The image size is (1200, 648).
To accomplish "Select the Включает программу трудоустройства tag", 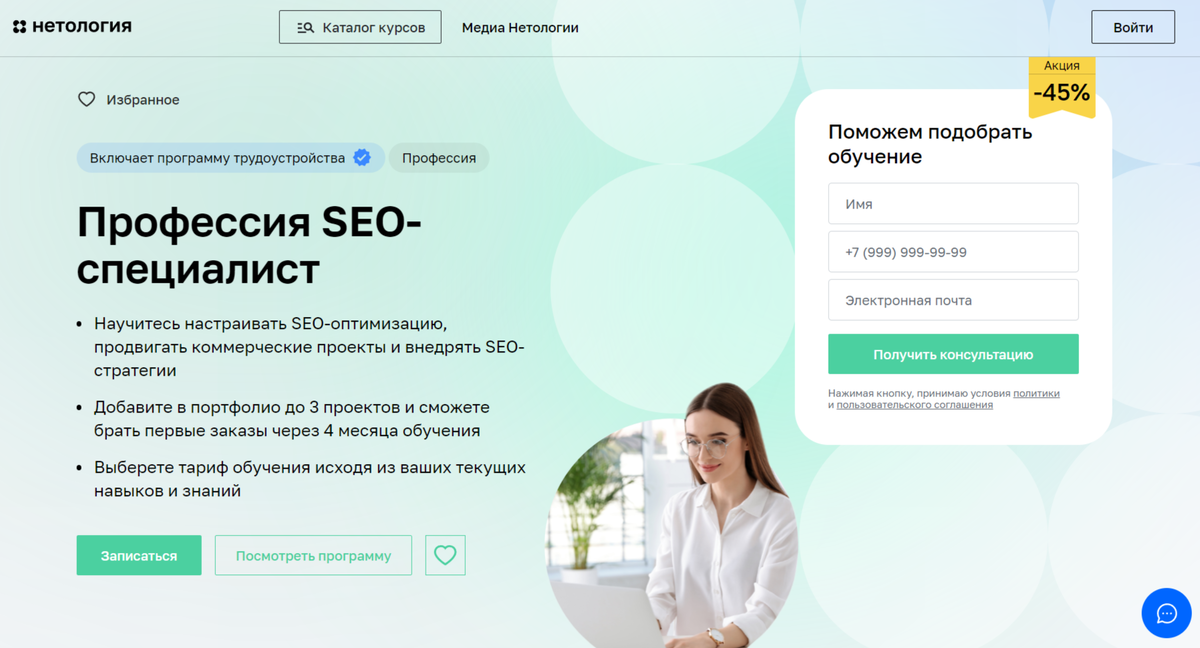I will pos(230,158).
